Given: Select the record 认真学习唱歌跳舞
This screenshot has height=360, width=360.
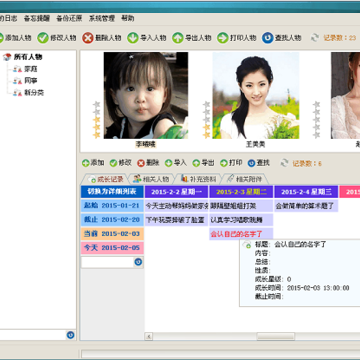Looking at the screenshot, I should click(241, 220).
